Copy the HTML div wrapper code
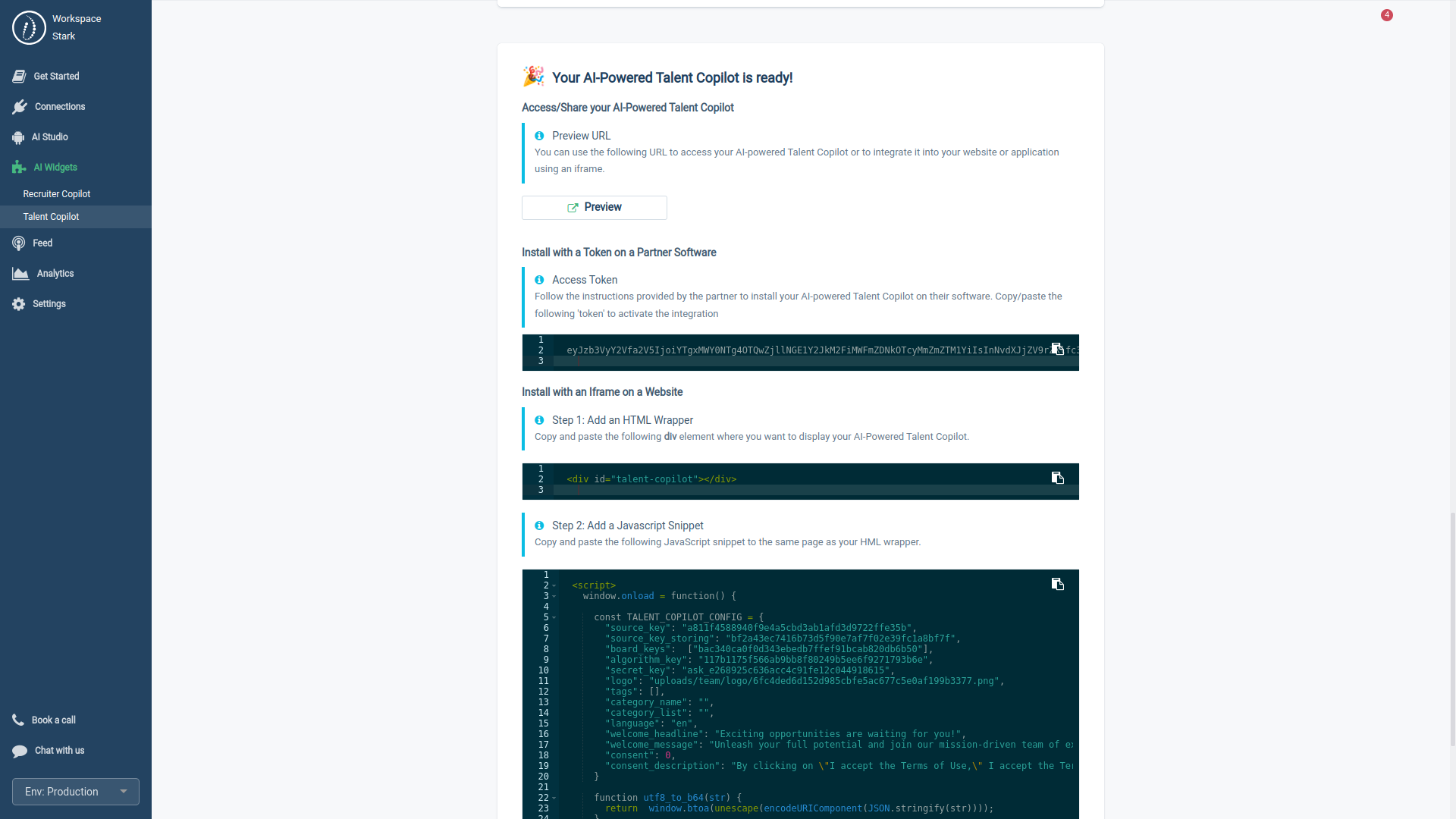This screenshot has width=1456, height=819. (x=1057, y=478)
